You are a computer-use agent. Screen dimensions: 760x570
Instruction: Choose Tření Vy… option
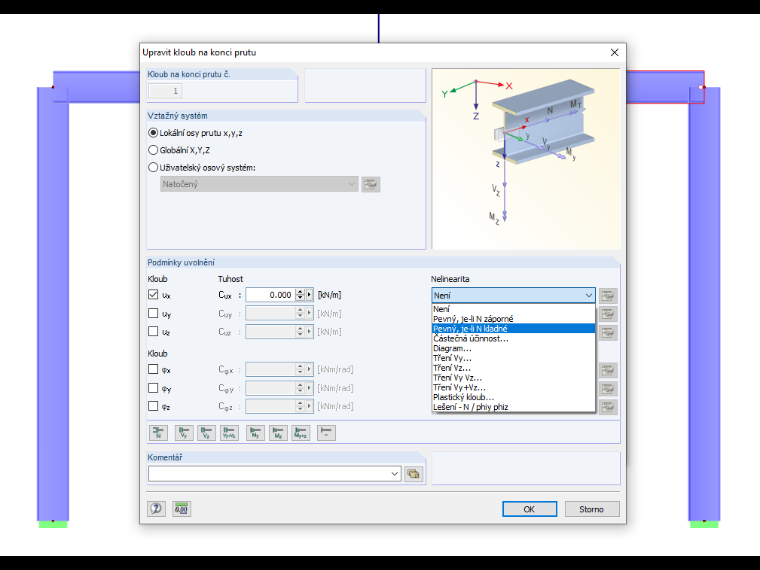(513, 358)
